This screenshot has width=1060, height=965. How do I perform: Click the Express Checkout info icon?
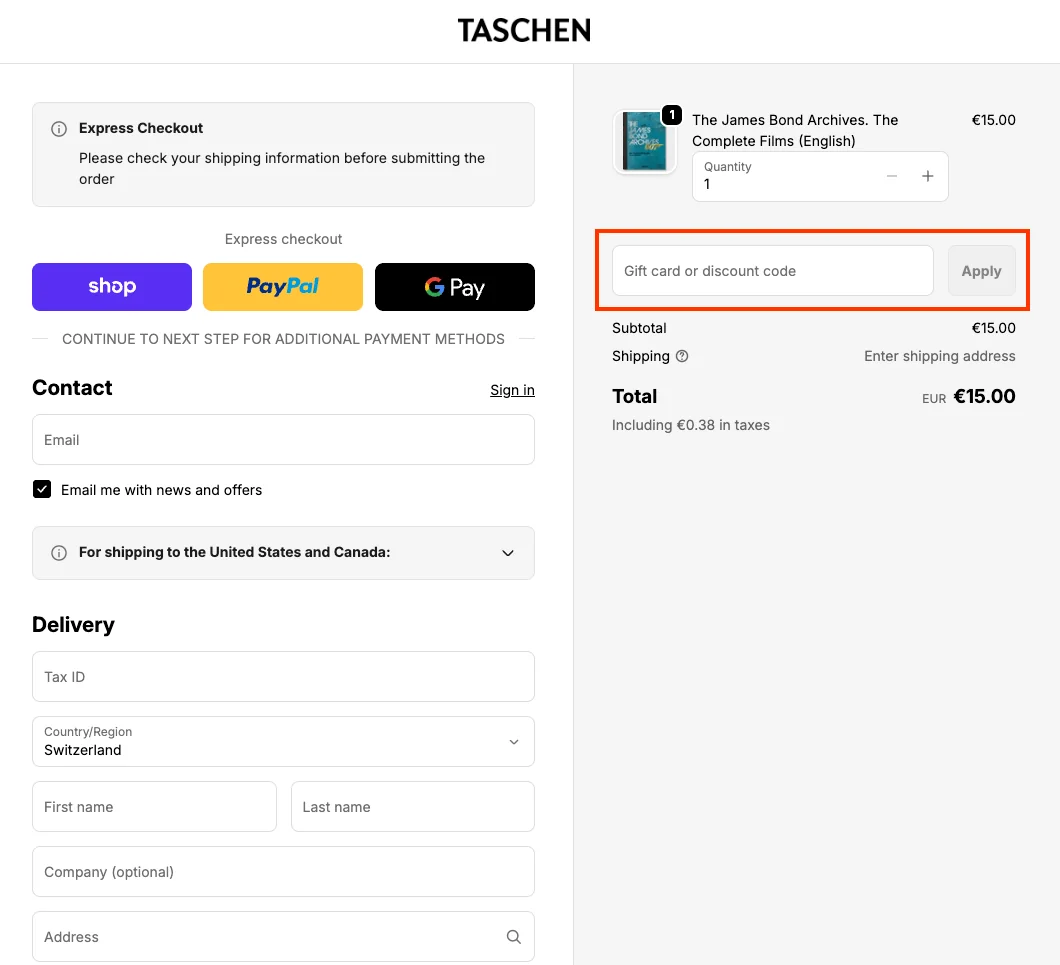coord(58,128)
